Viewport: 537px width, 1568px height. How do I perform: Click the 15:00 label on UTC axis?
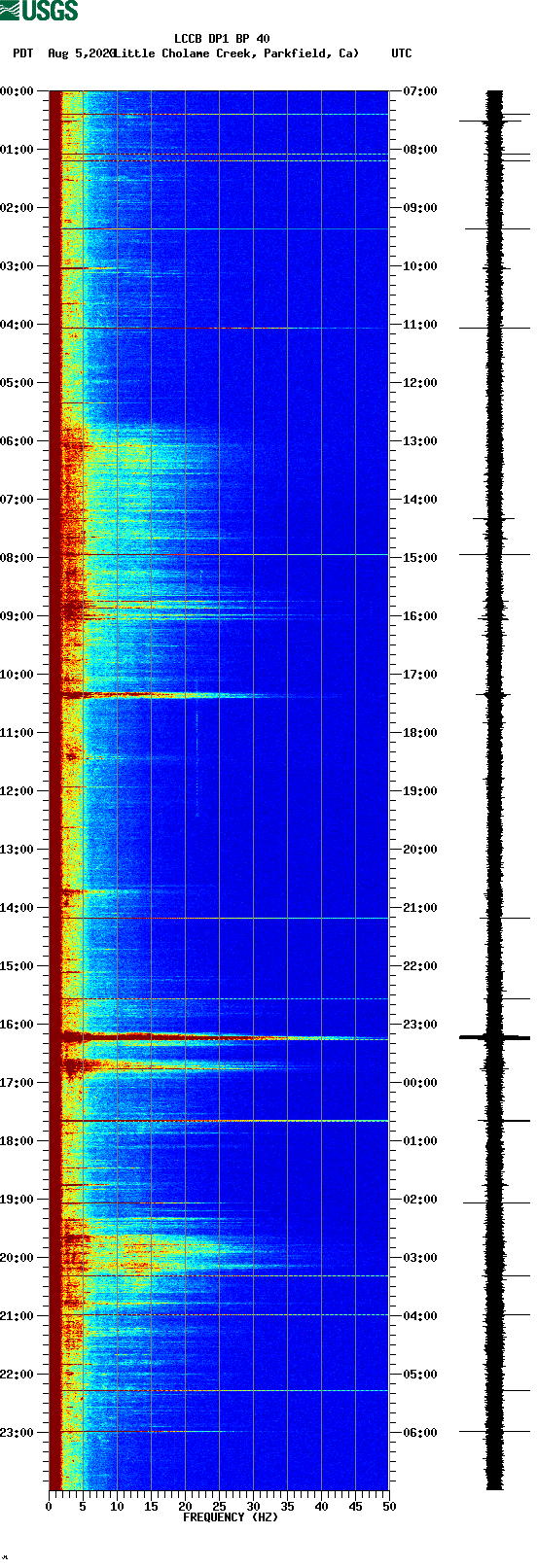420,558
